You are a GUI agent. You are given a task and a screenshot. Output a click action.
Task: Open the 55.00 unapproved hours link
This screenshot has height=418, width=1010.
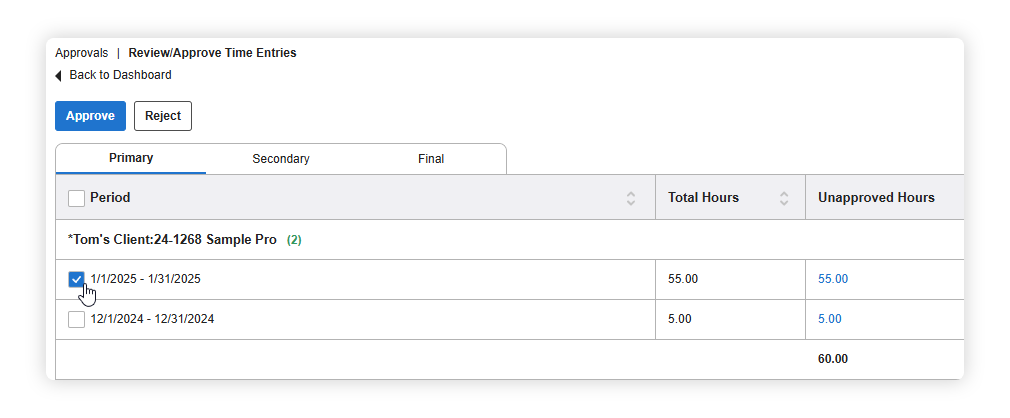click(833, 280)
